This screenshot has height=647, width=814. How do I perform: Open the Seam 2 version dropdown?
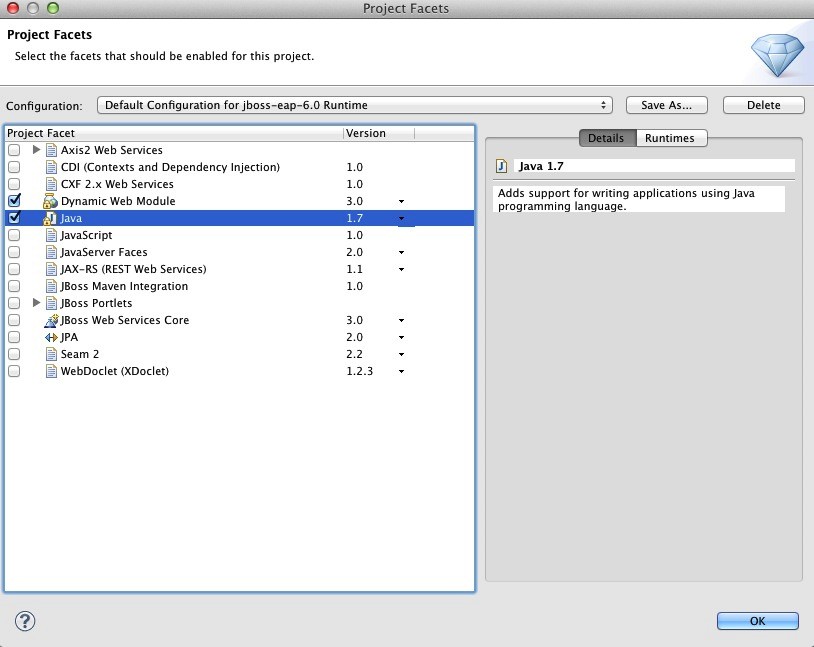[401, 355]
